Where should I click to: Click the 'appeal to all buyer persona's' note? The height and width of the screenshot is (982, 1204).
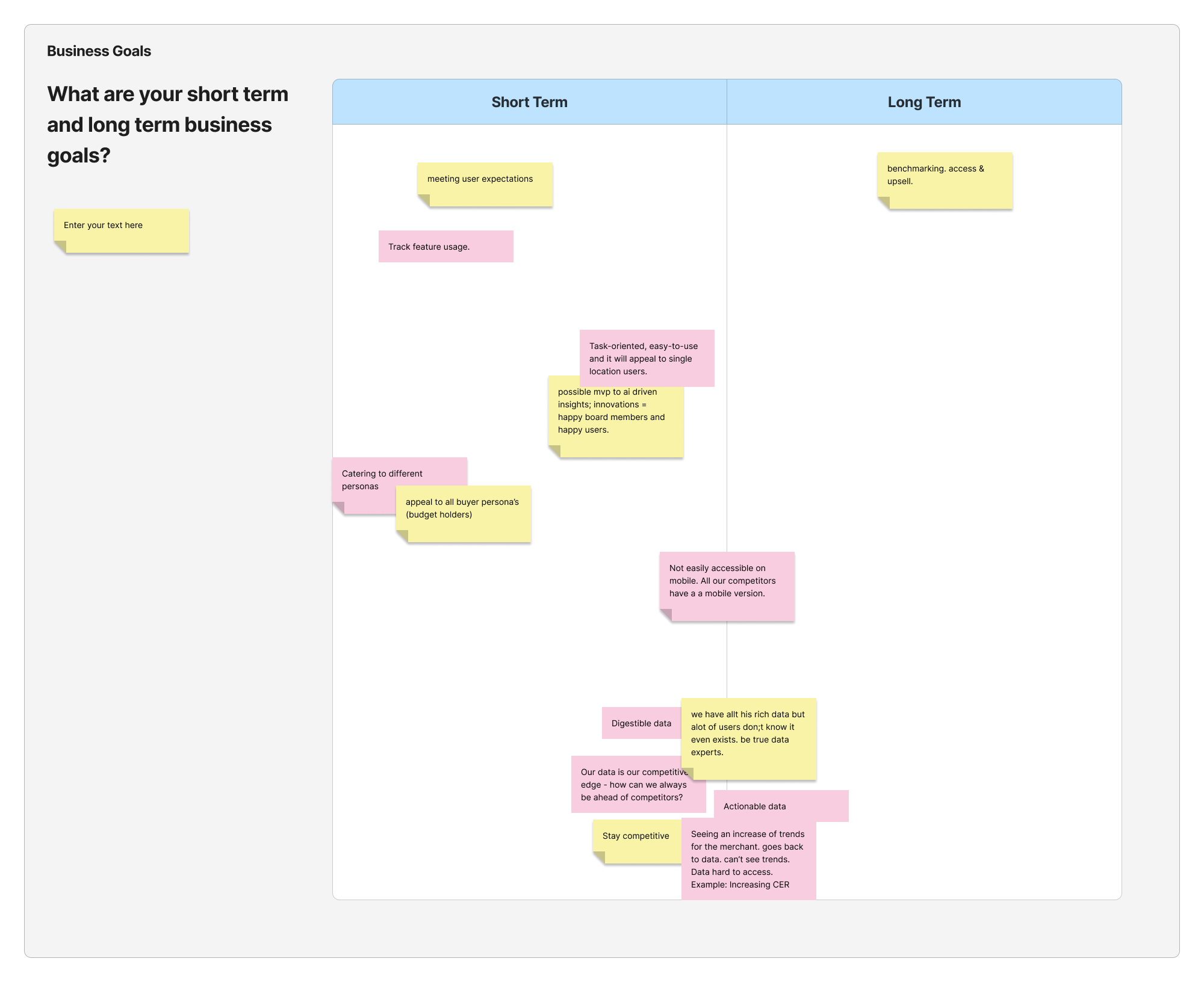(463, 514)
